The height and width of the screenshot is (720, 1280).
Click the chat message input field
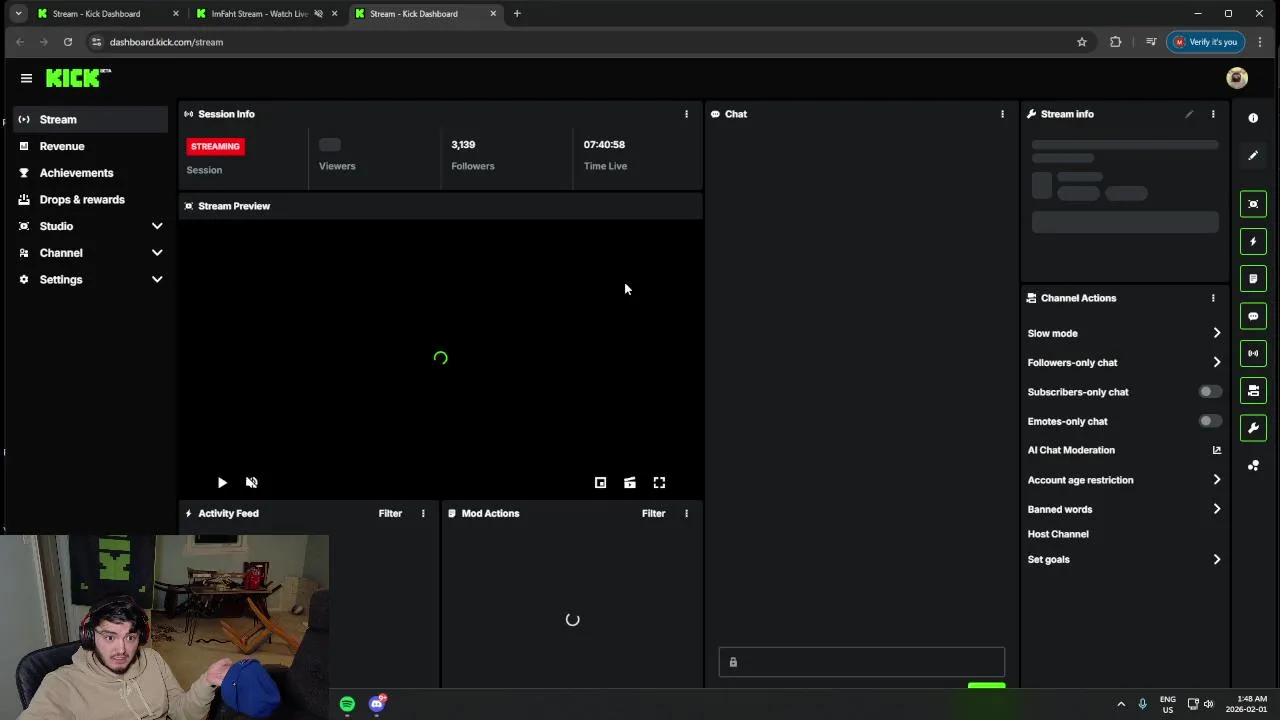tap(861, 662)
